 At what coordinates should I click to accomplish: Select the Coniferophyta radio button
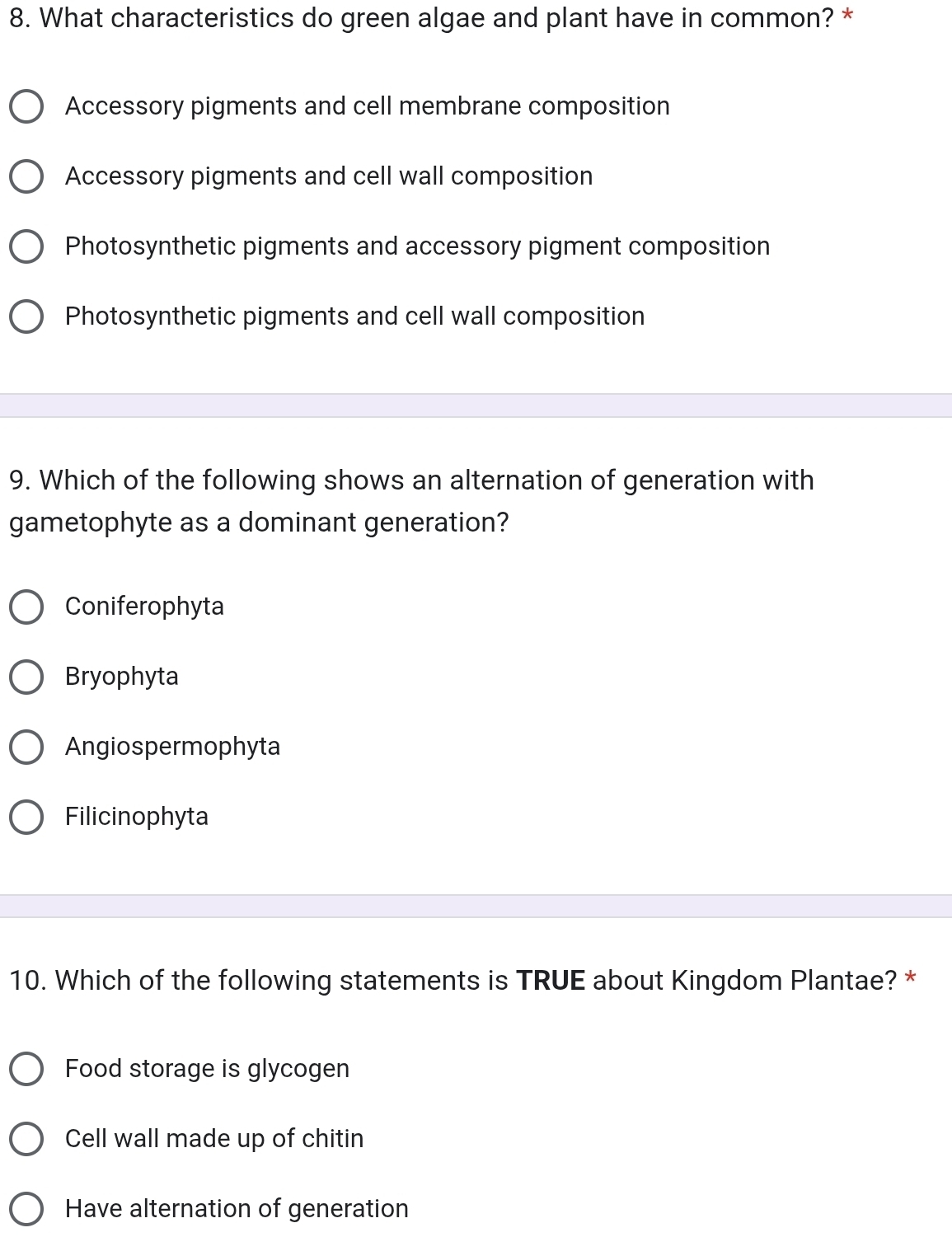pyautogui.click(x=26, y=607)
